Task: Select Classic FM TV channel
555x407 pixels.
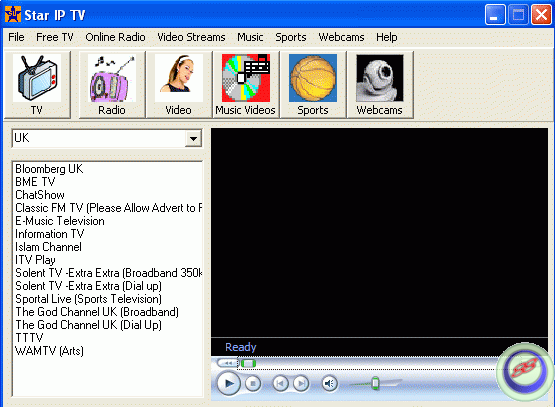Action: tap(108, 208)
